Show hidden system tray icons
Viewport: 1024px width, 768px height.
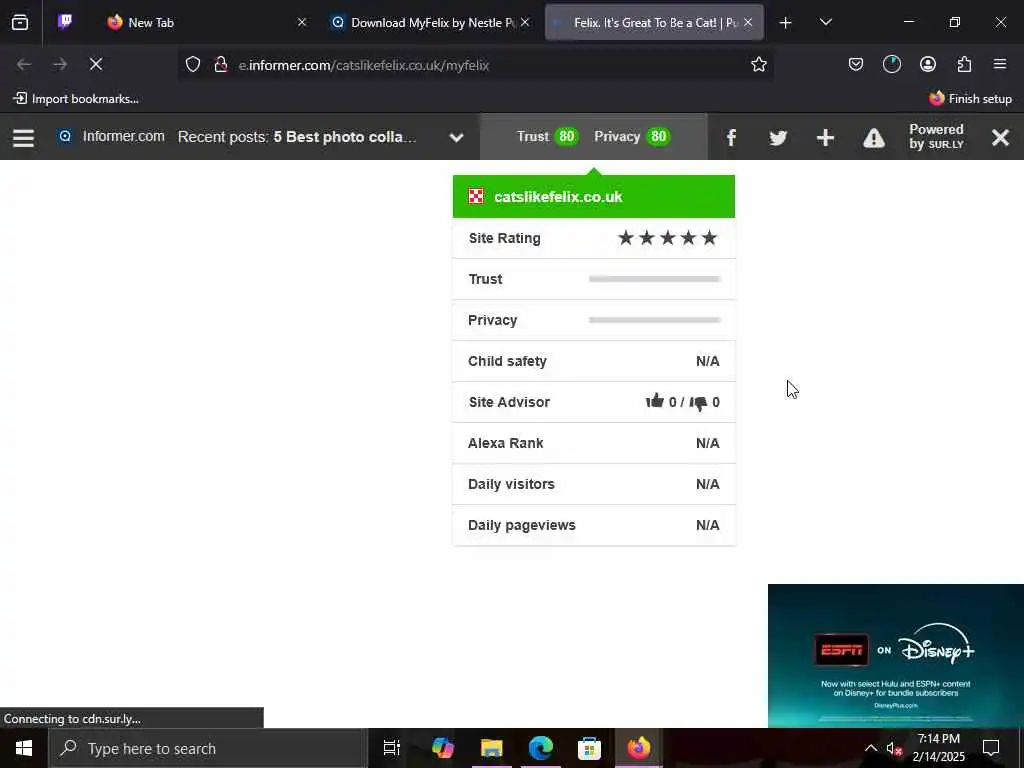[871, 748]
